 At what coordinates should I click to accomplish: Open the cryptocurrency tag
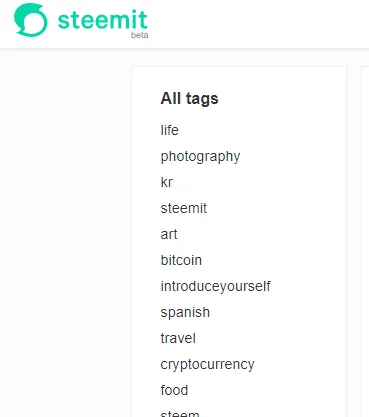tap(207, 365)
